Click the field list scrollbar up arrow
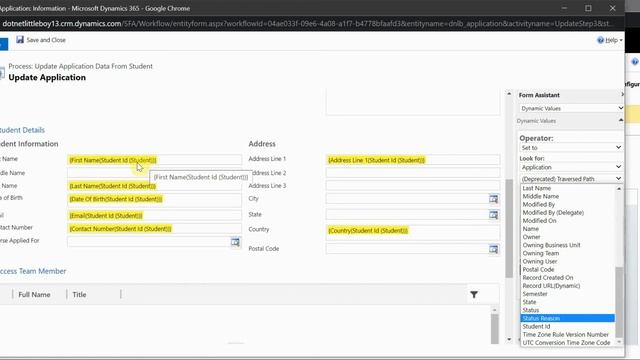 pyautogui.click(x=619, y=189)
